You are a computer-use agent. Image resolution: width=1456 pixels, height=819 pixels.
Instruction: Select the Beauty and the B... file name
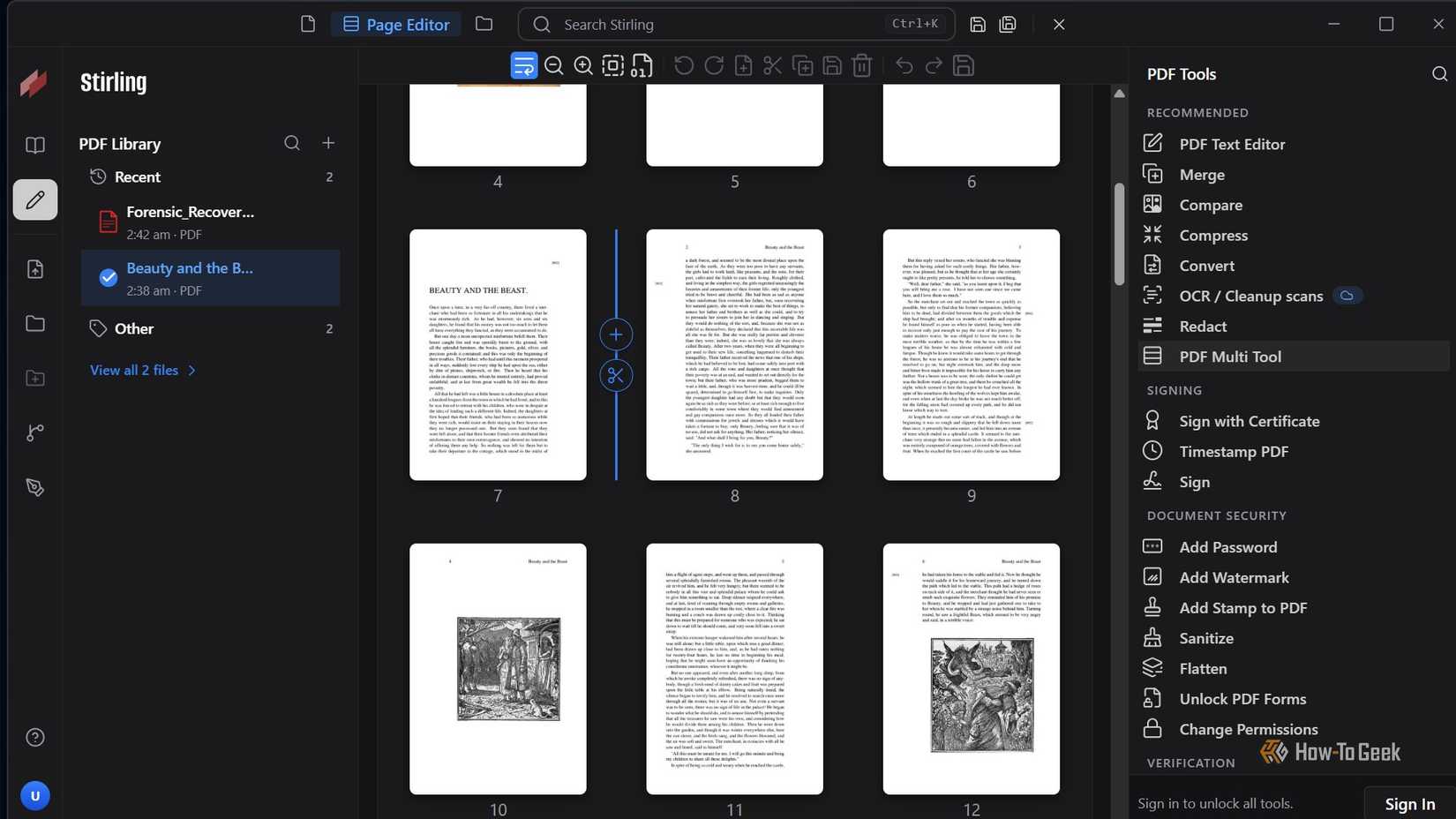pos(190,267)
